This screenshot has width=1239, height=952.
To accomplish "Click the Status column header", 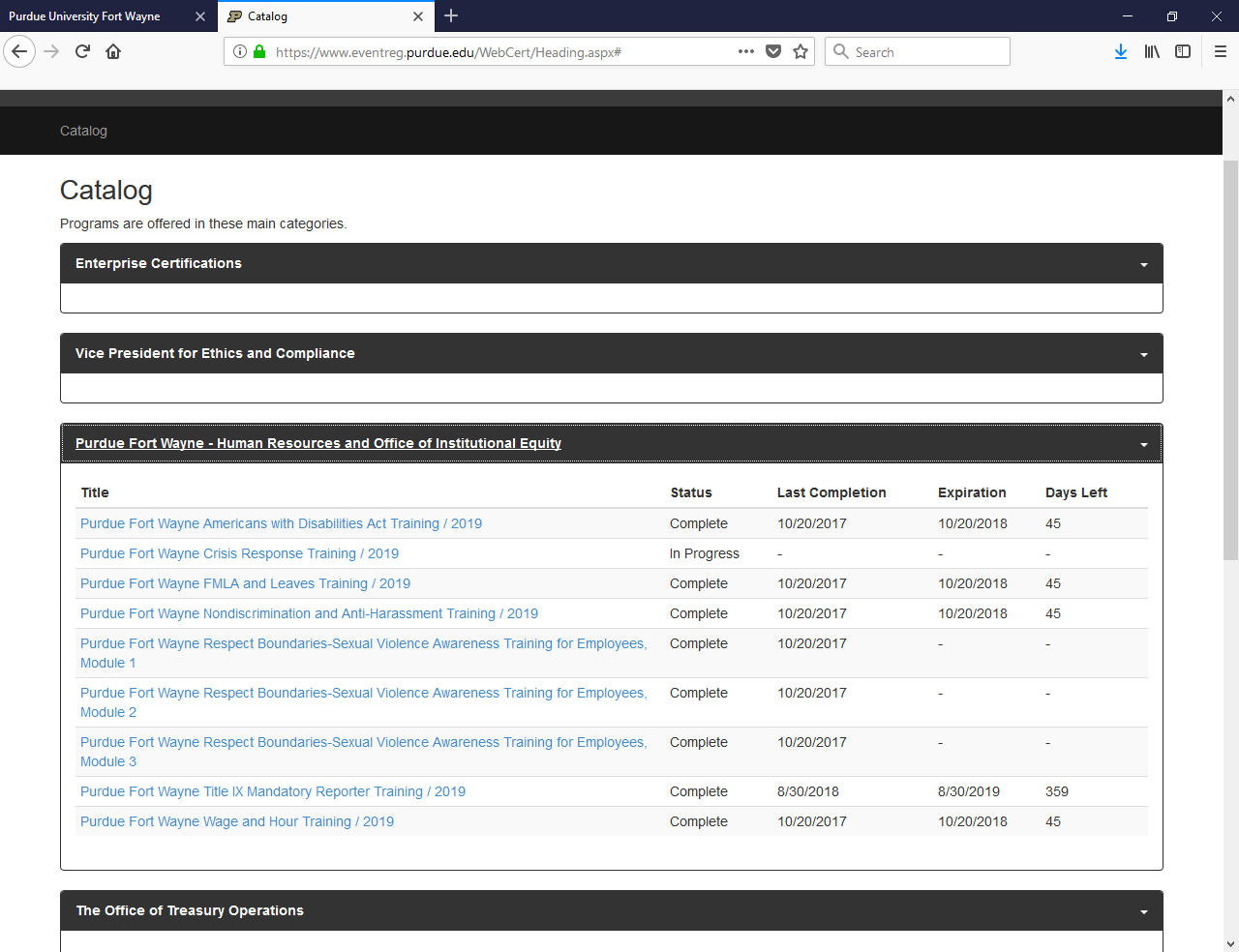I will [691, 492].
